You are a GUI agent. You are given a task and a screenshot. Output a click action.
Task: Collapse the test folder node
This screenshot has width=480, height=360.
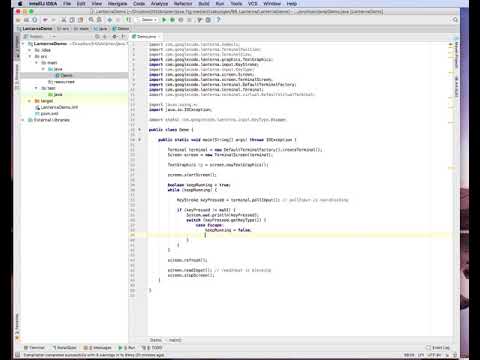pyautogui.click(x=36, y=88)
